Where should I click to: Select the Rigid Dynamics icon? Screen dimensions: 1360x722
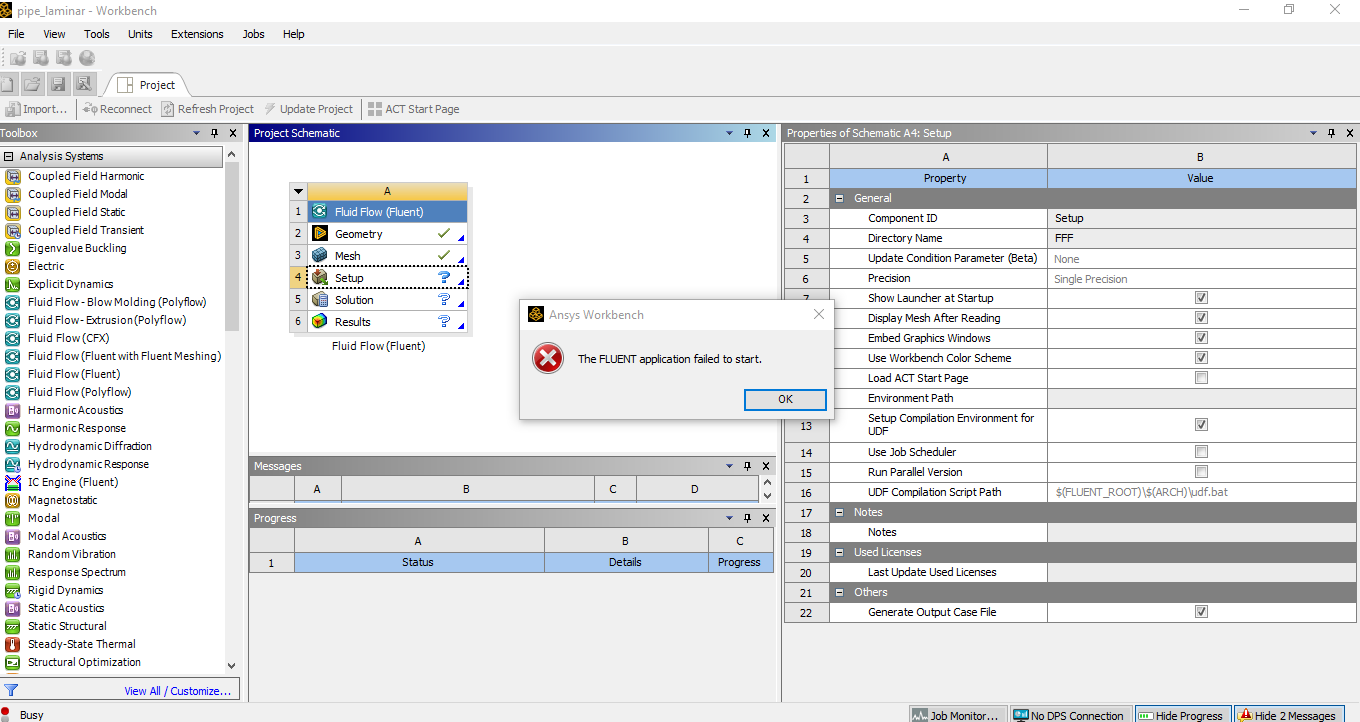click(13, 590)
